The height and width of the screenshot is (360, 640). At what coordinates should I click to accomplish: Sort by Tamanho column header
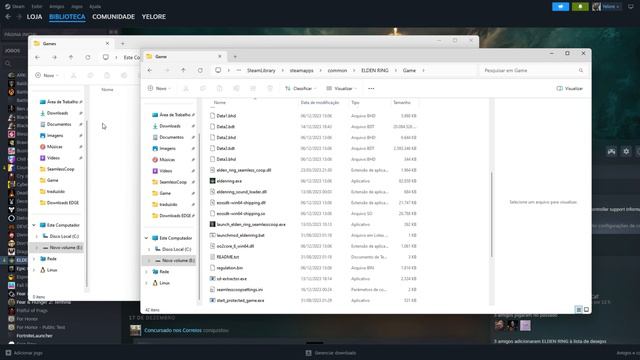tap(402, 102)
